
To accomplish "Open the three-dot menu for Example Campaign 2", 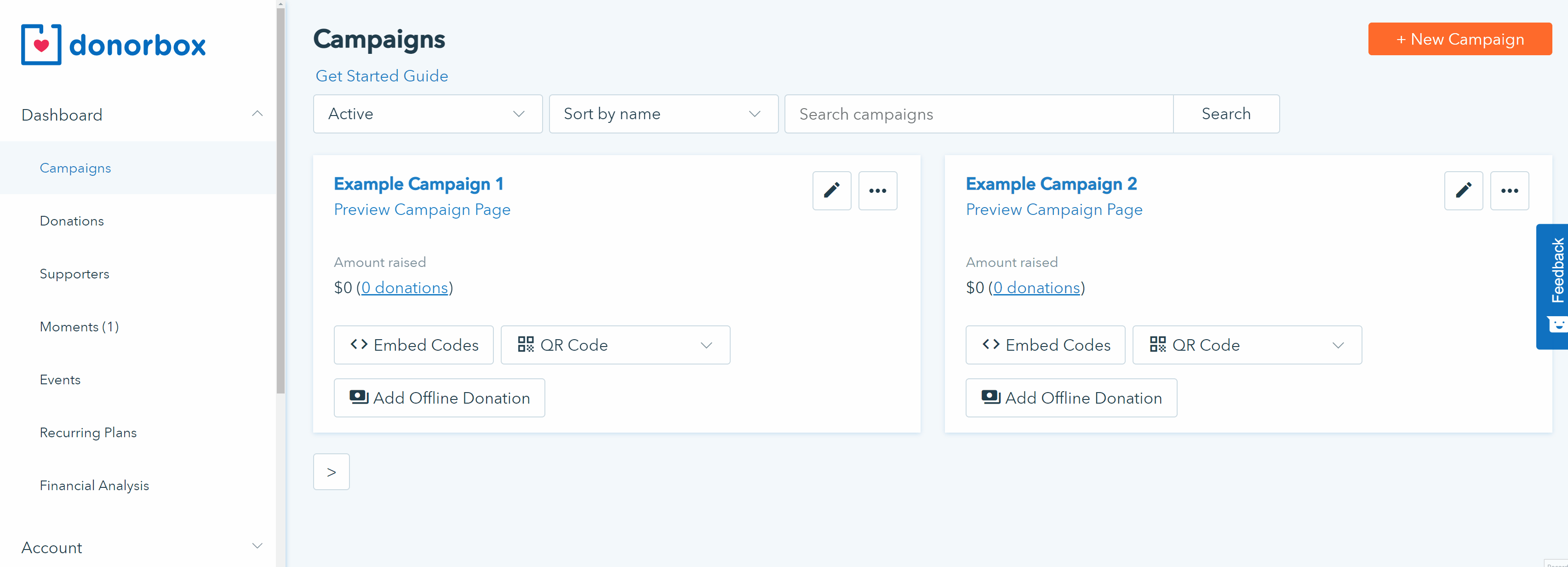I will coord(1509,191).
